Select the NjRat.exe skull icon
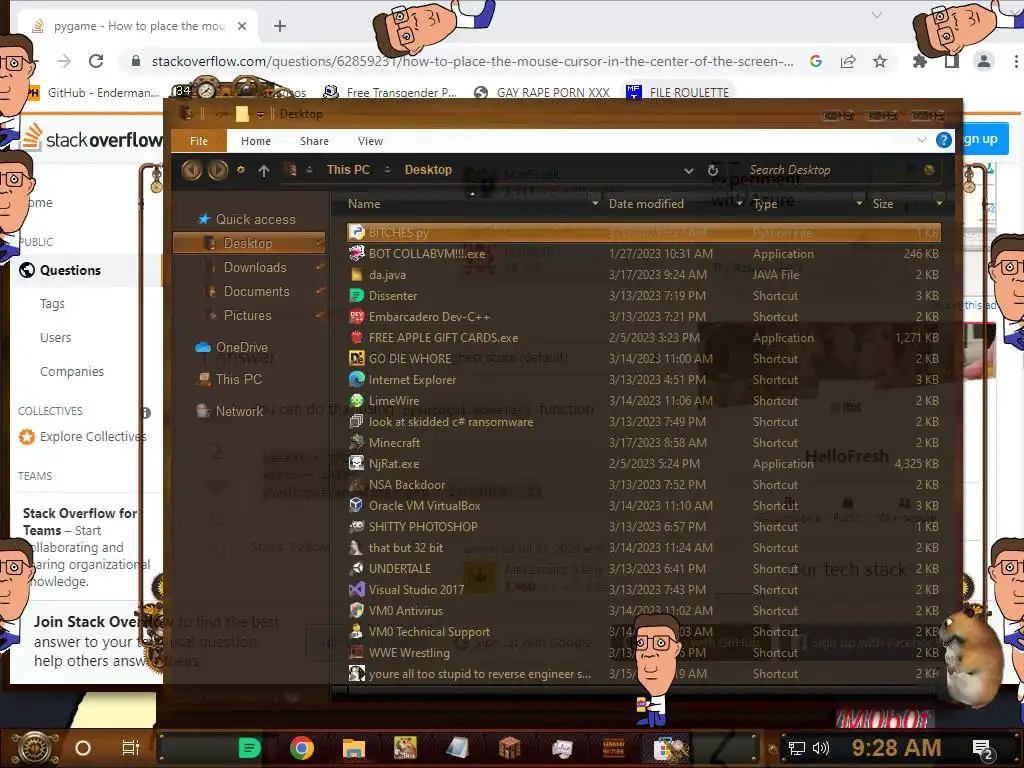 [x=357, y=464]
